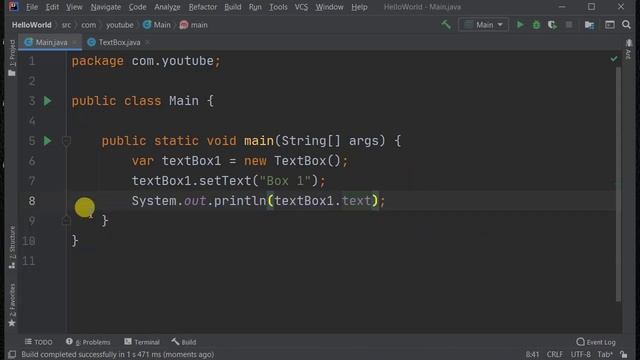Open the Analyze menu
The height and width of the screenshot is (360, 640).
click(167, 7)
